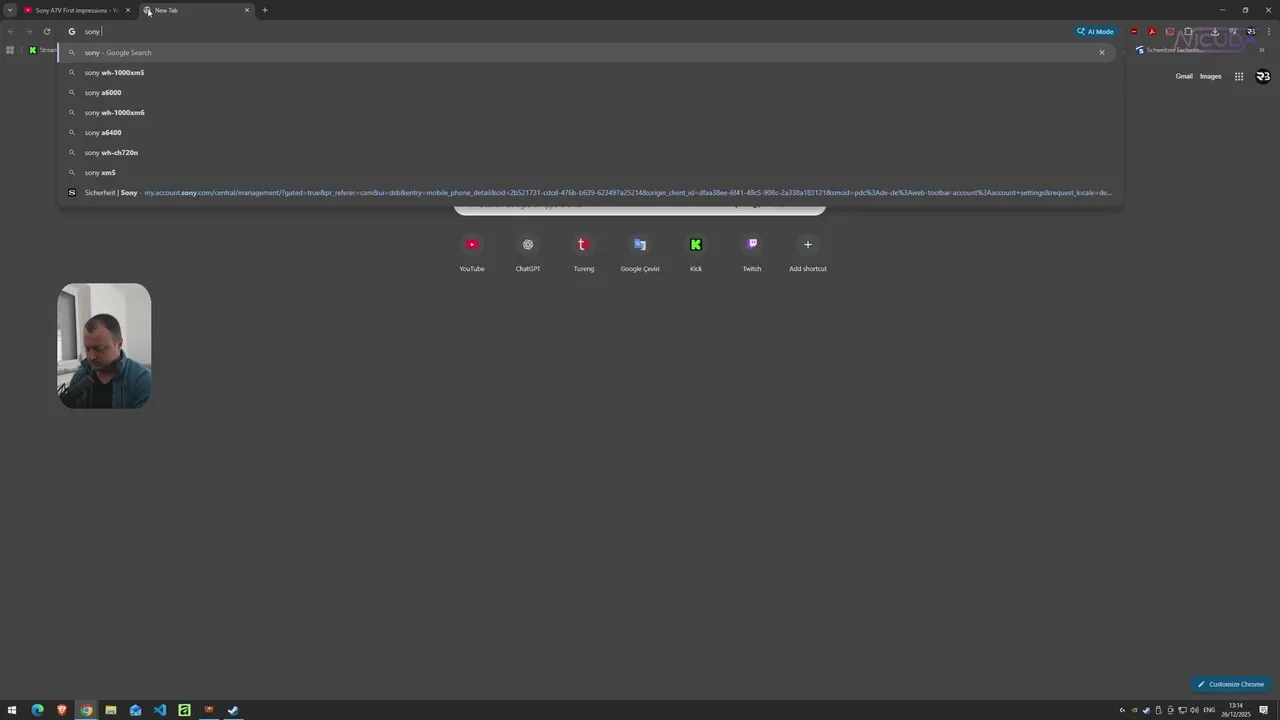The height and width of the screenshot is (720, 1280).
Task: Open a new tab with plus button
Action: 265,10
